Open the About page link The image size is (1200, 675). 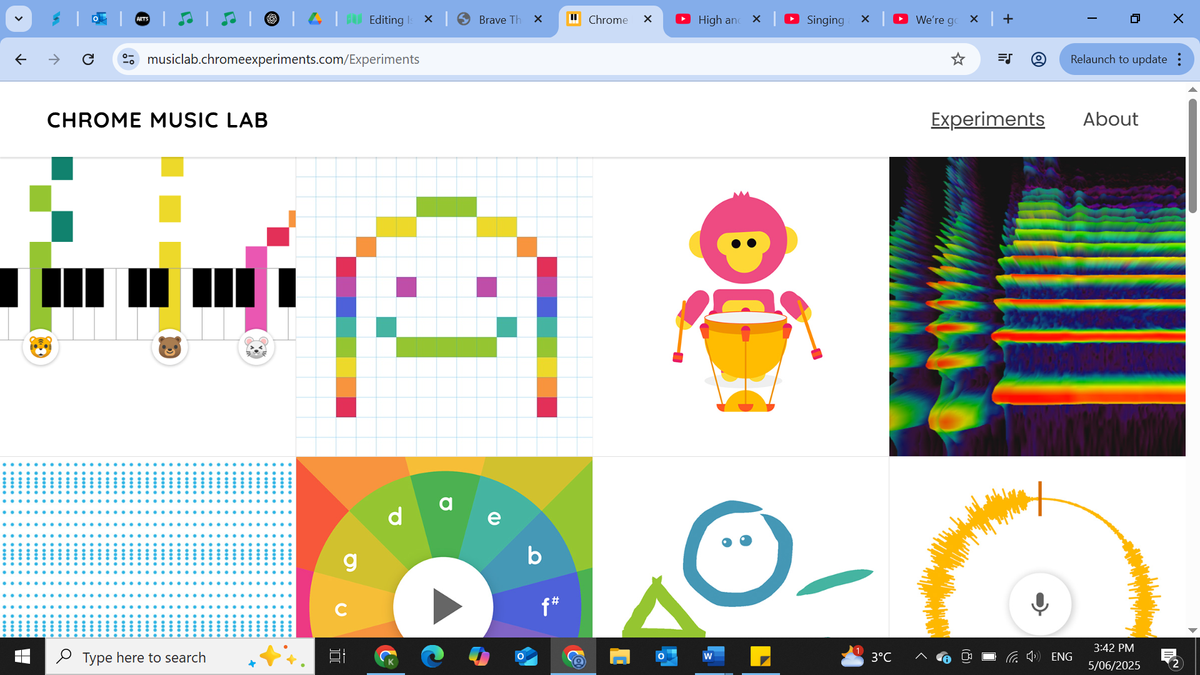(x=1110, y=119)
